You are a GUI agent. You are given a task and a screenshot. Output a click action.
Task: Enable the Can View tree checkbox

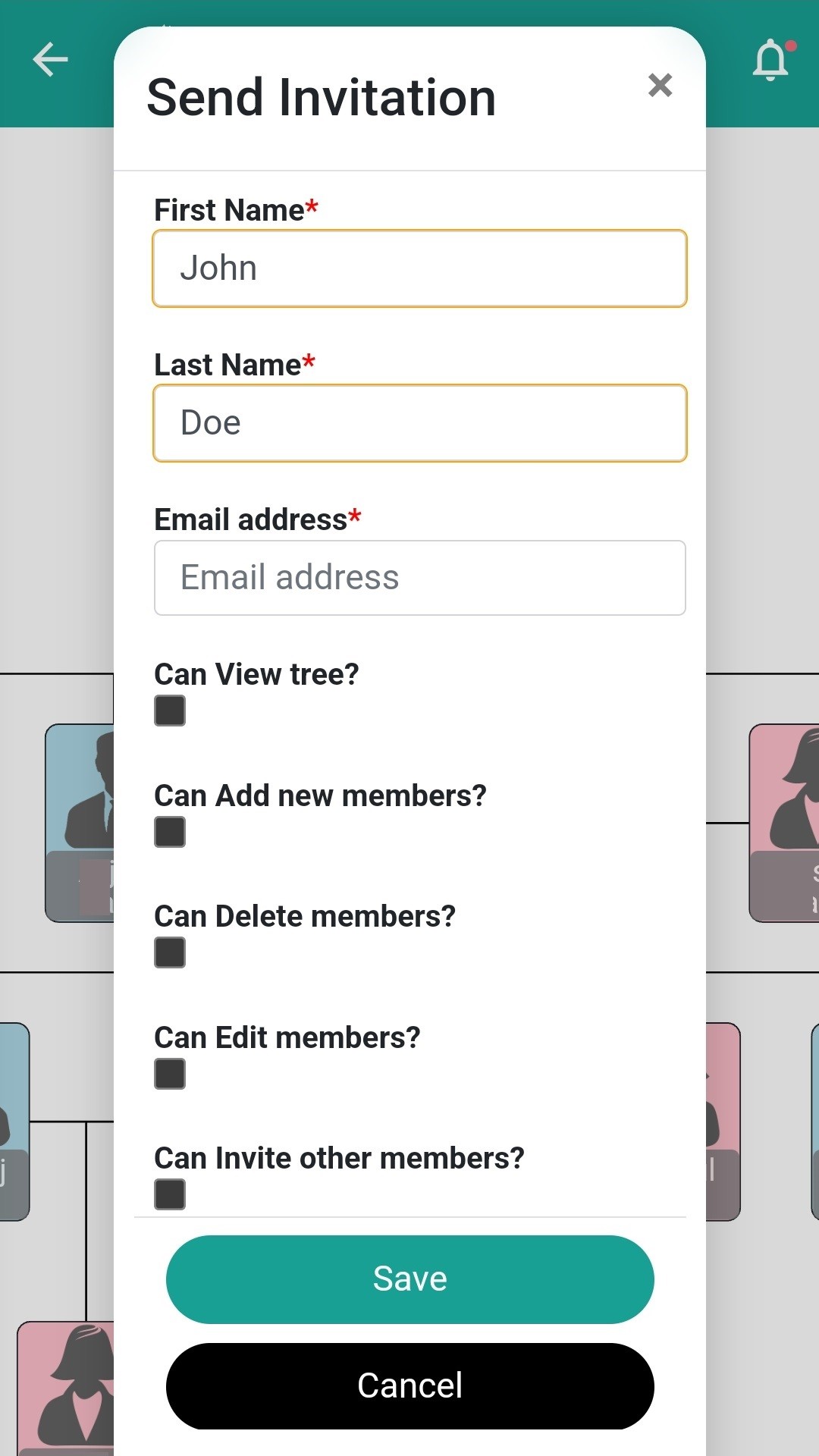pos(170,711)
